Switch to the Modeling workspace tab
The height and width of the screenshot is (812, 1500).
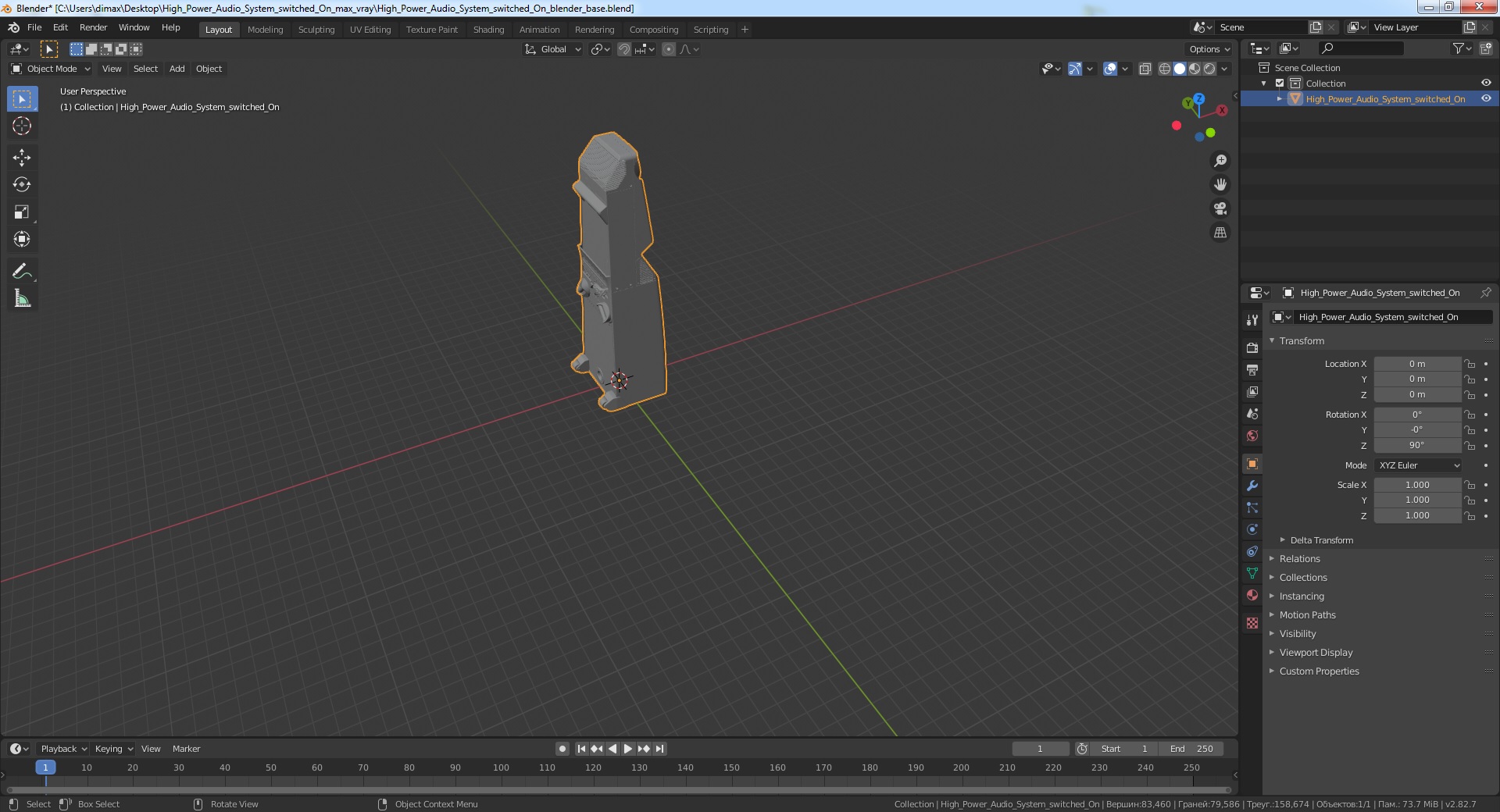point(265,30)
